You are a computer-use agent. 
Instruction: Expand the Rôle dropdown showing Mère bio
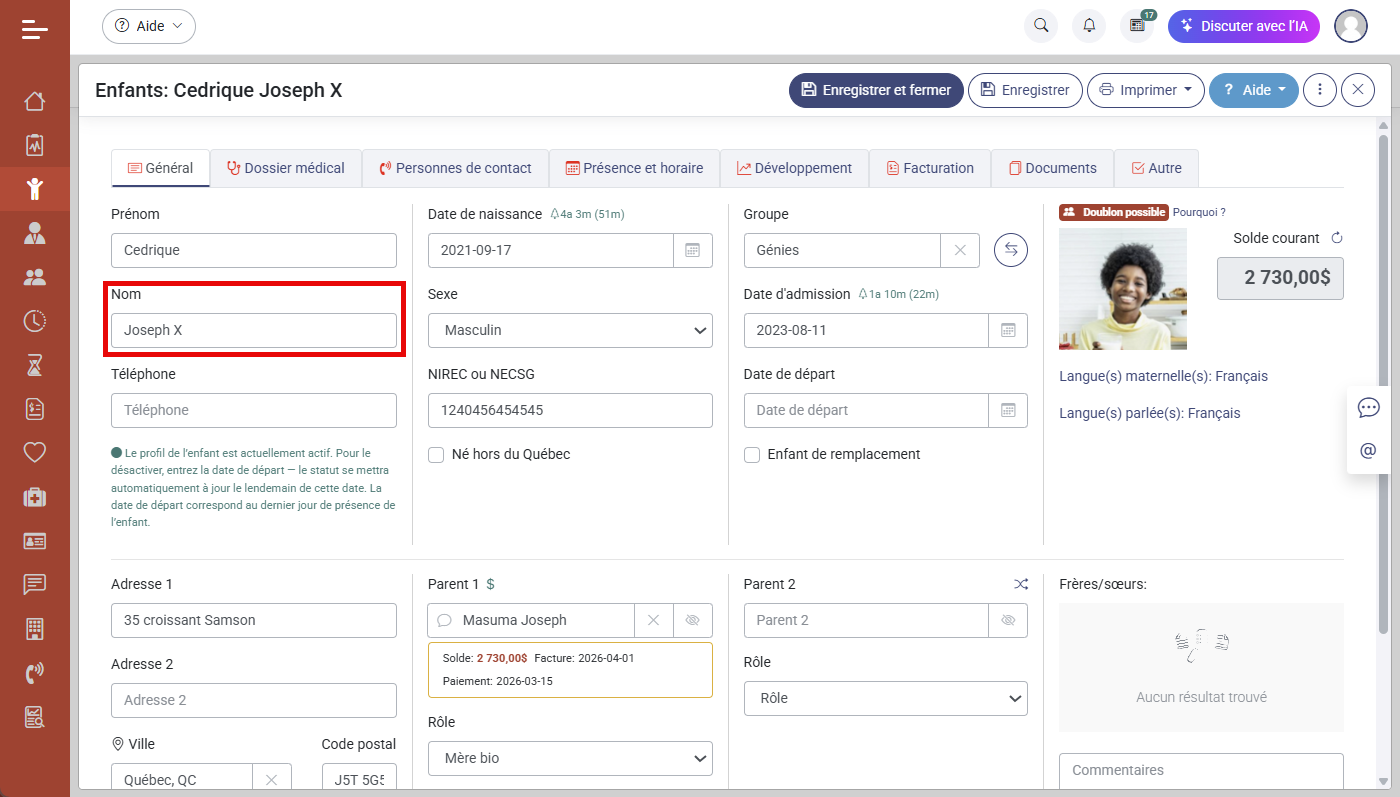tap(570, 758)
